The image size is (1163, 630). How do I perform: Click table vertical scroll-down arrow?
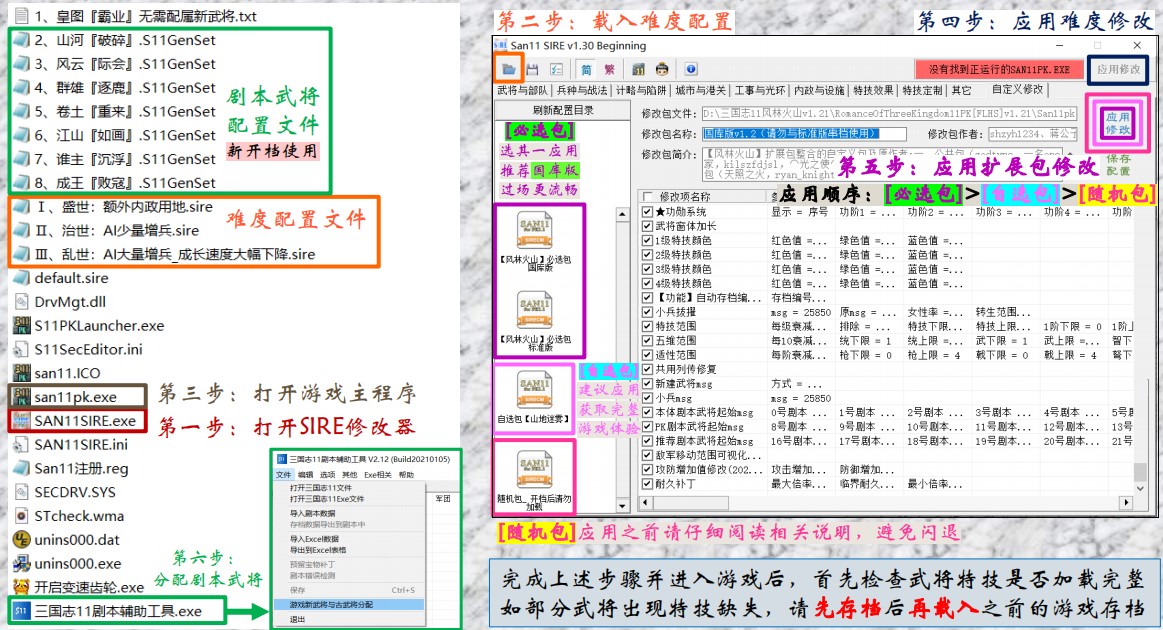(1141, 488)
